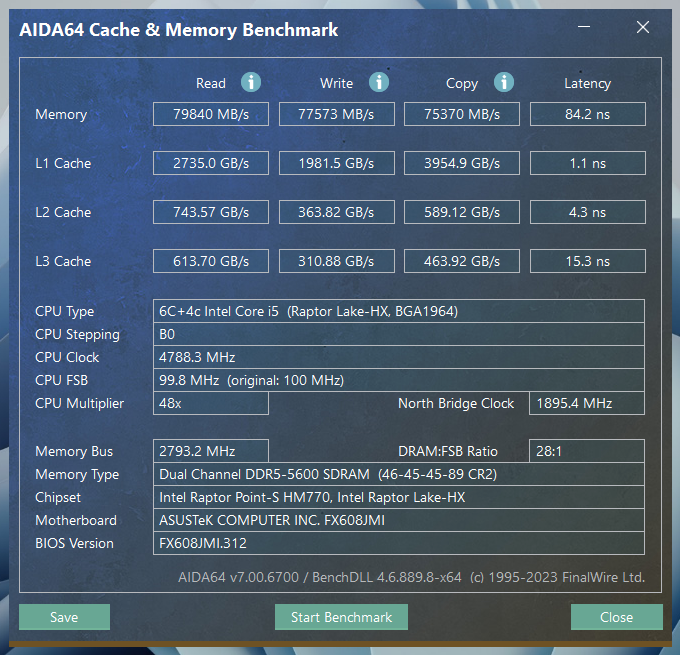
Task: Click the CPU Clock value 4788.3 MHz
Action: (x=399, y=357)
